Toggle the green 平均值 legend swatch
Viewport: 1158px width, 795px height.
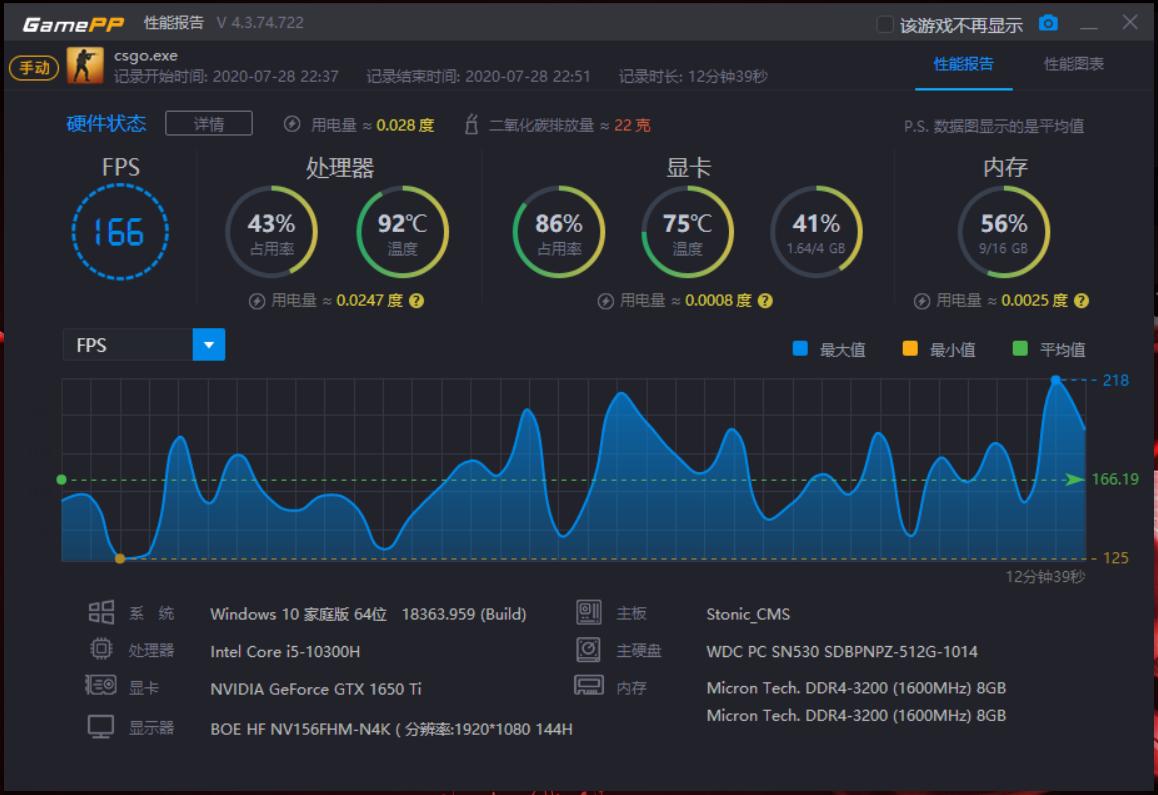pyautogui.click(x=1020, y=349)
